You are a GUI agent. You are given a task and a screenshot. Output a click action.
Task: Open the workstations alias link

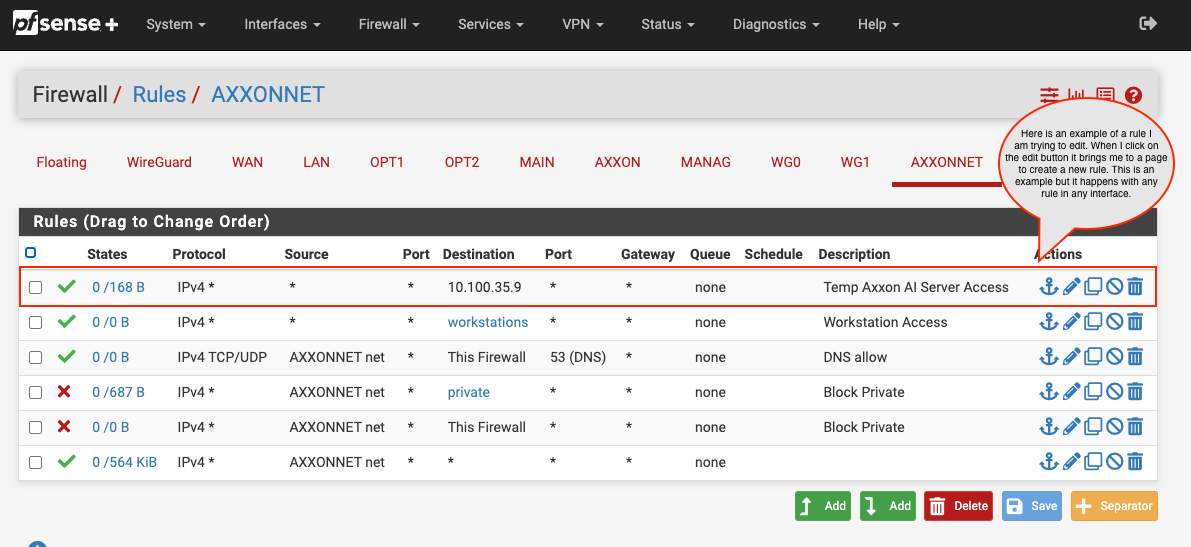[488, 322]
